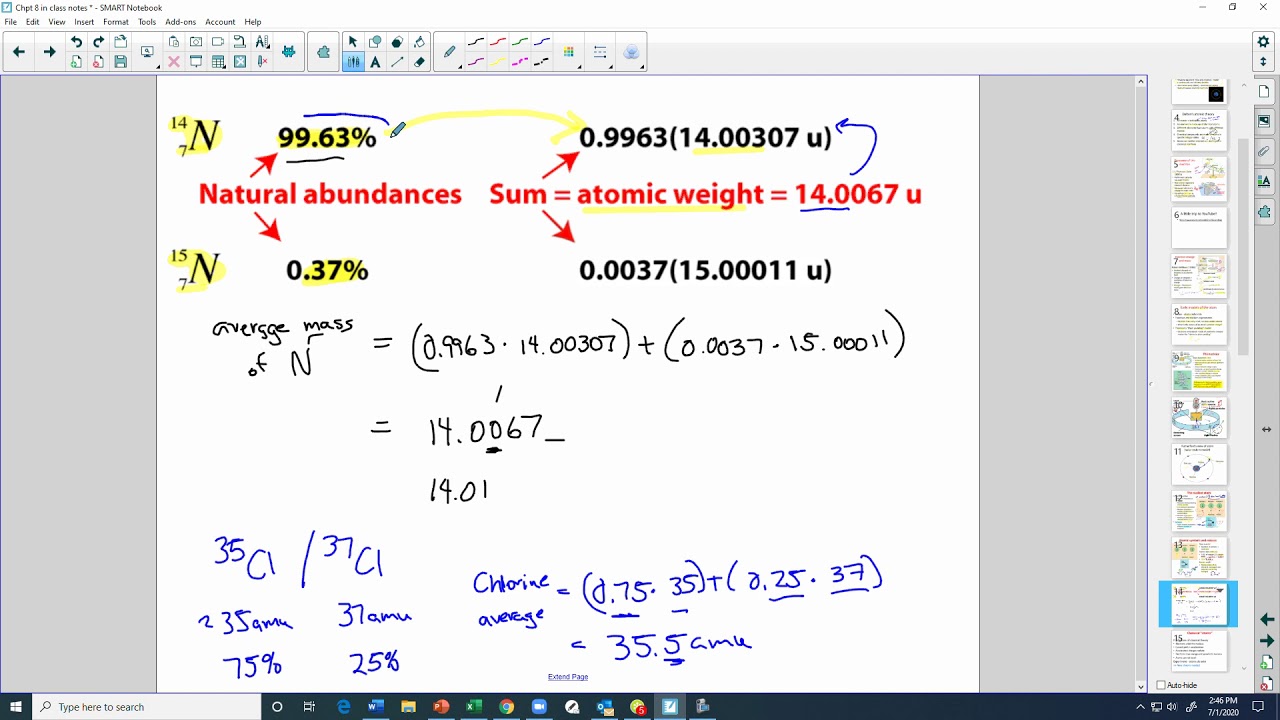1280x720 pixels.
Task: Click the blue monster activity icon
Action: 289,52
